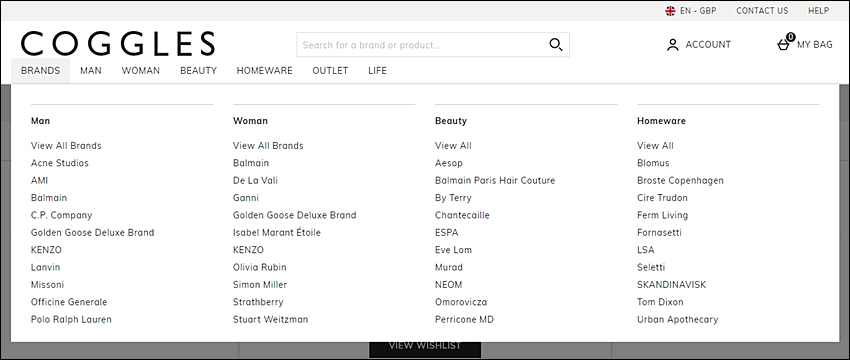Select the Beauty column heading
This screenshot has height=360, width=850.
(451, 121)
